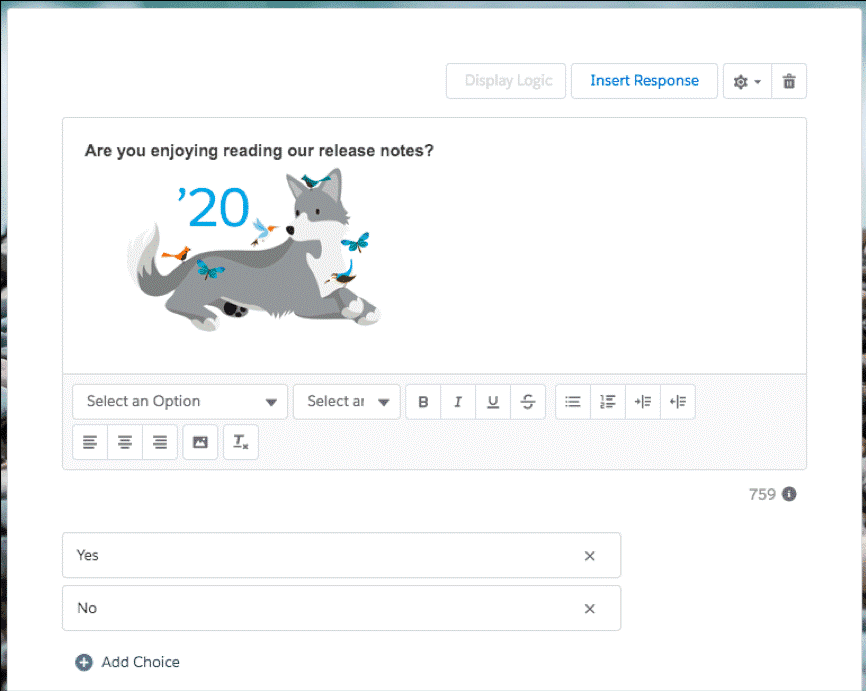Center align the question text
Image resolution: width=866 pixels, height=691 pixels.
[x=125, y=442]
